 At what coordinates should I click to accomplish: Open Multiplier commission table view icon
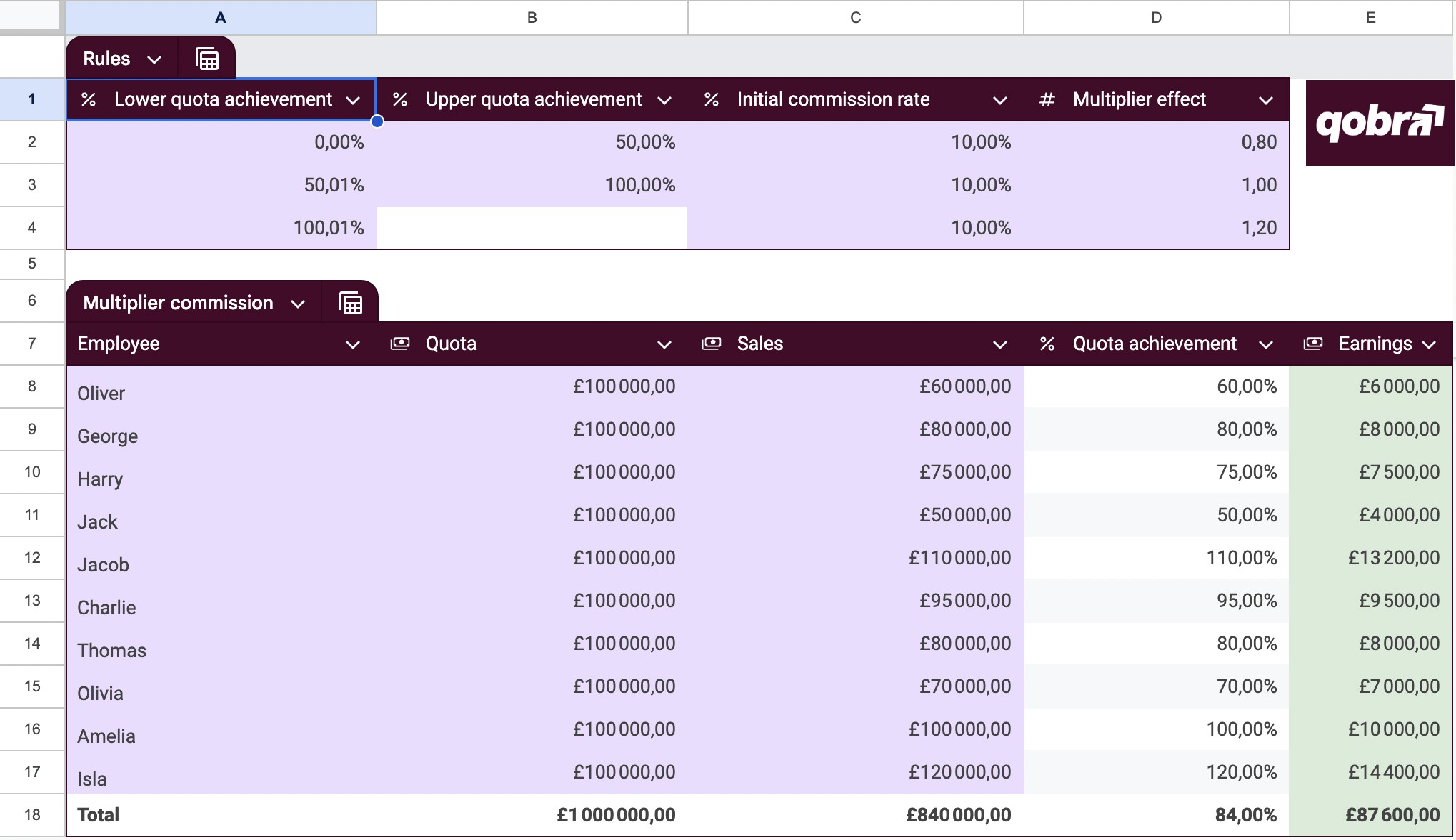(351, 303)
